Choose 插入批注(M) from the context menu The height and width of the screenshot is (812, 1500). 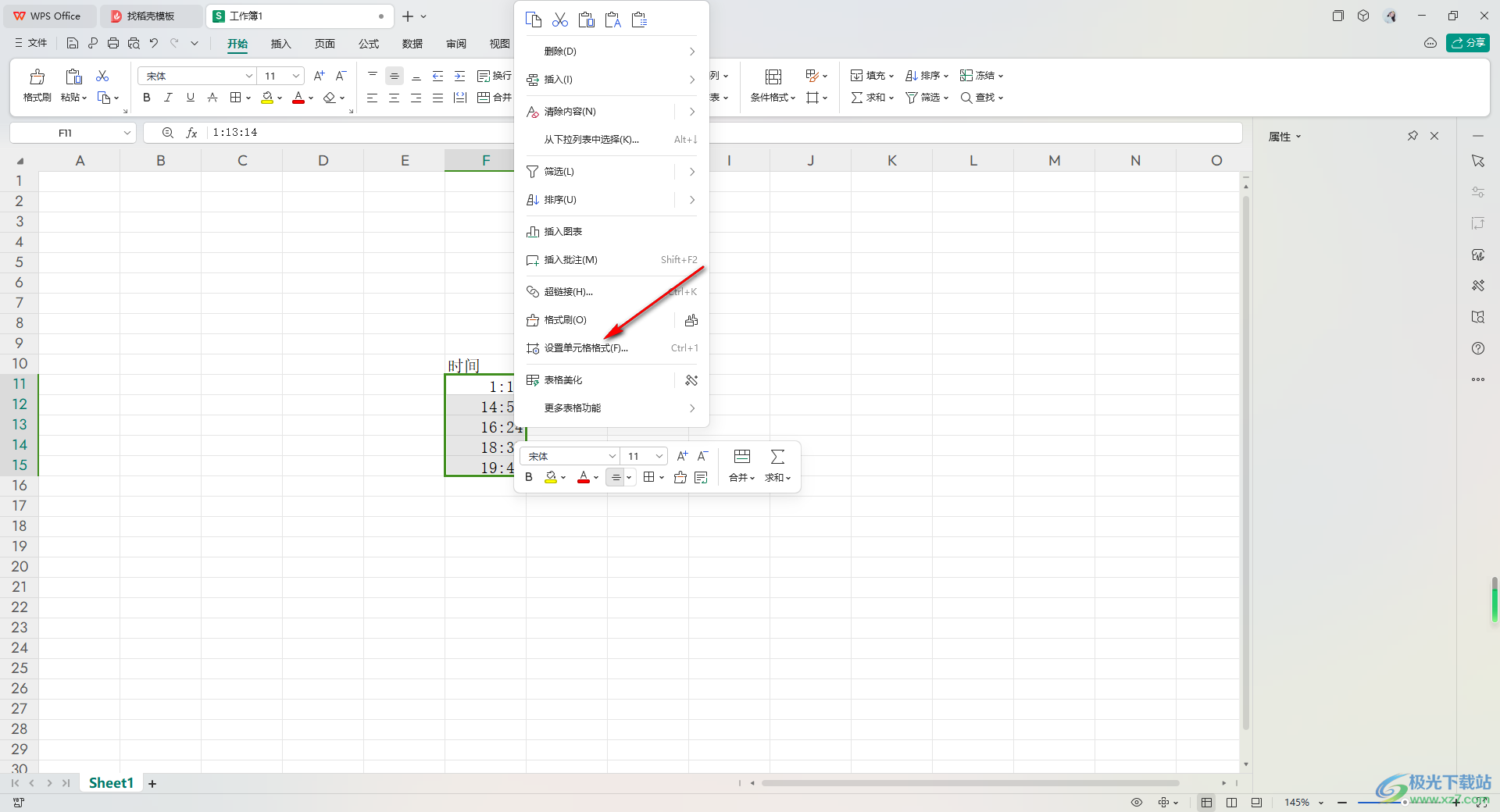tap(612, 260)
